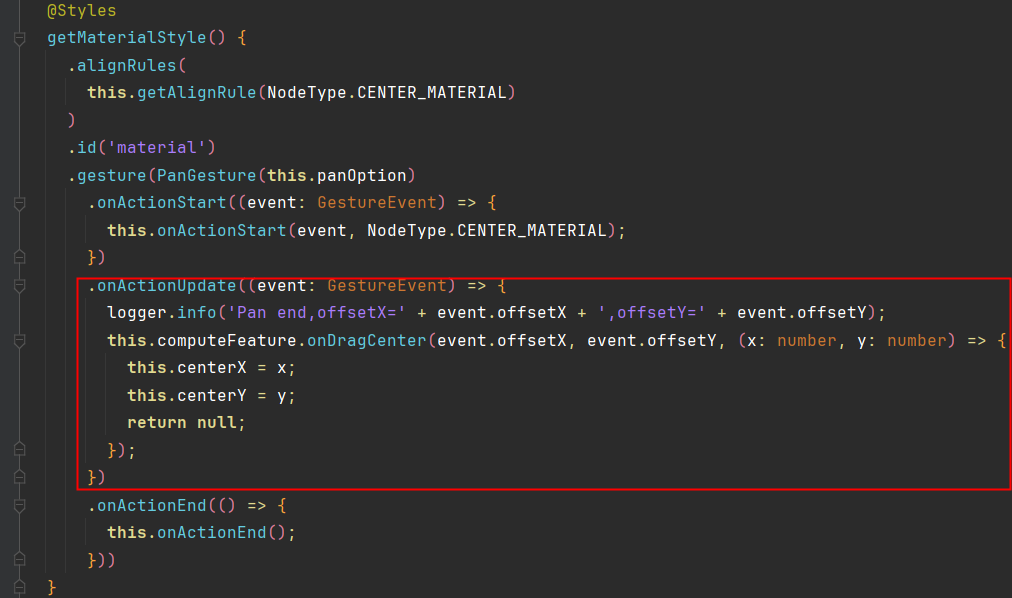The image size is (1012, 598).
Task: Fold the onDragCenter callback block
Action: coord(19,341)
